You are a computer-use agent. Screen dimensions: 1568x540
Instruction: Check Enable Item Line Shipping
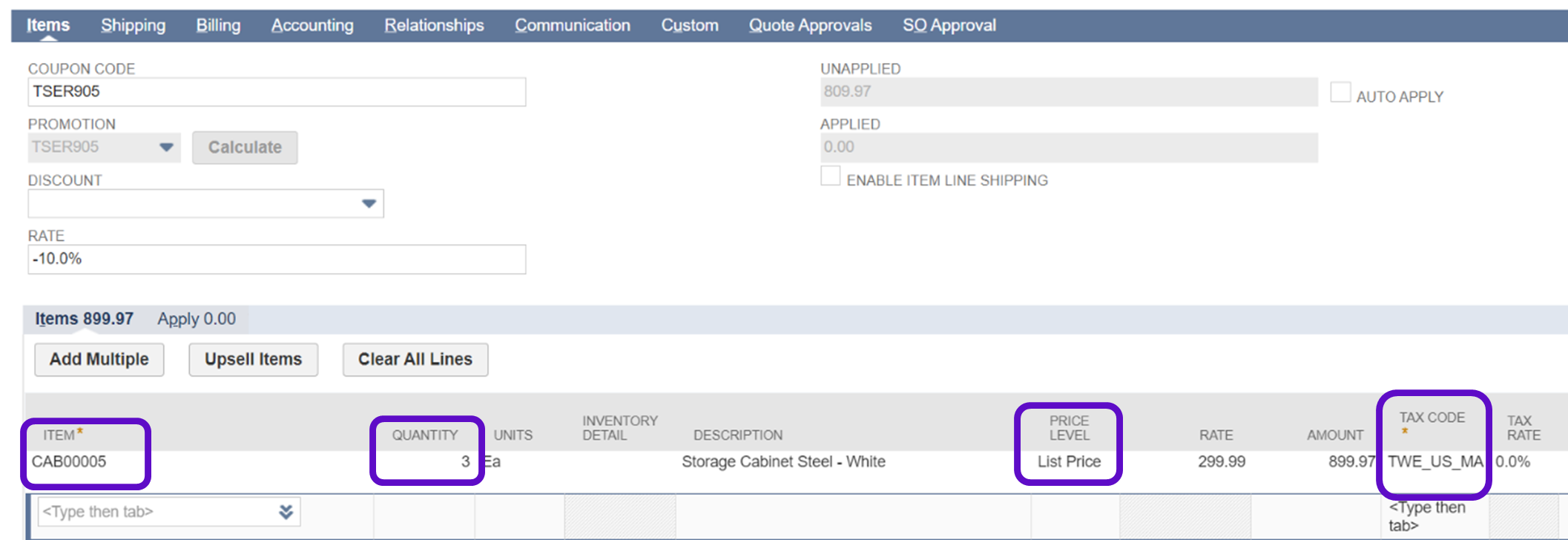830,177
